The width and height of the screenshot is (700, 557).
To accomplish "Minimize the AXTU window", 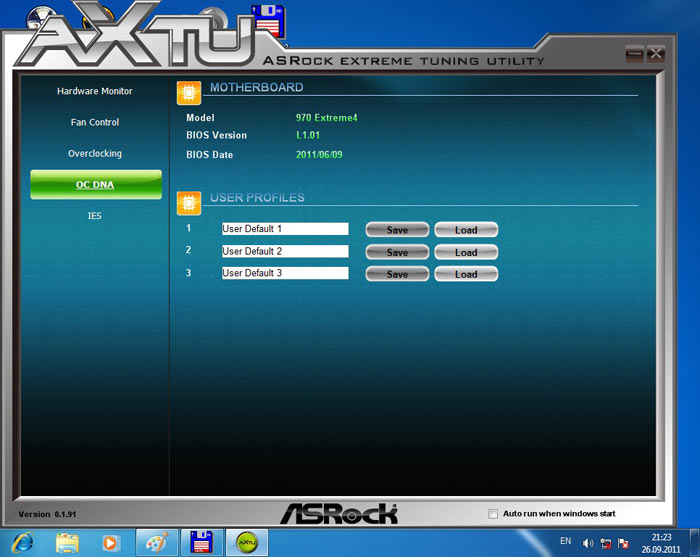I will (634, 54).
